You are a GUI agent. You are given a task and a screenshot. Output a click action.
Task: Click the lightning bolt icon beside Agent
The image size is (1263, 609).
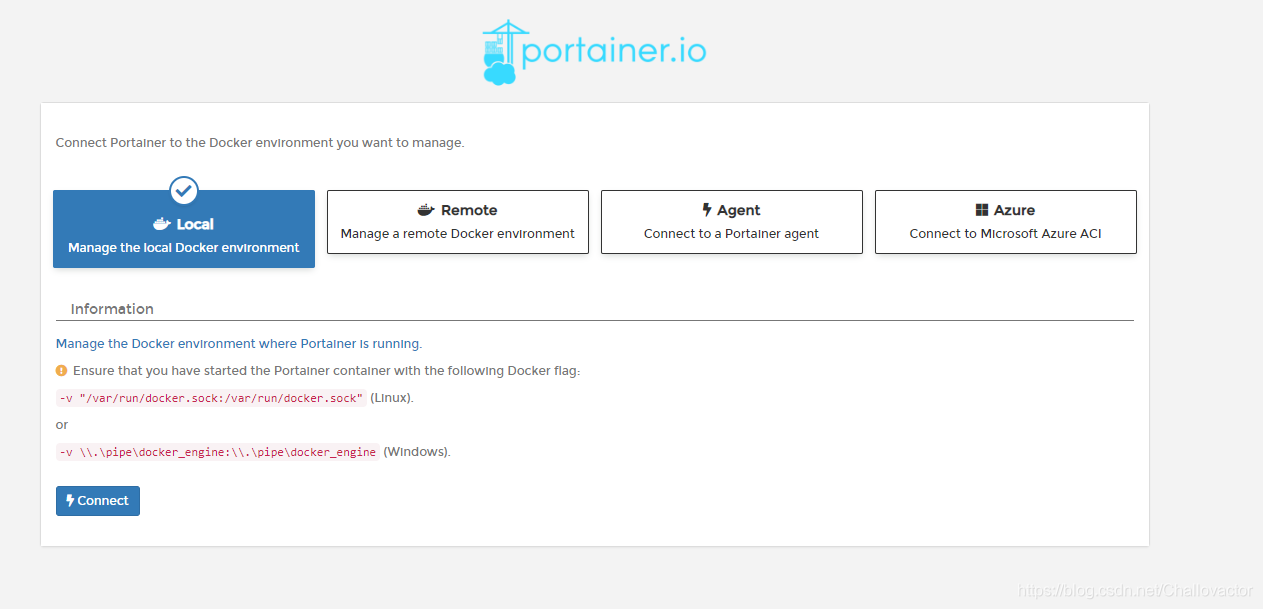point(707,210)
